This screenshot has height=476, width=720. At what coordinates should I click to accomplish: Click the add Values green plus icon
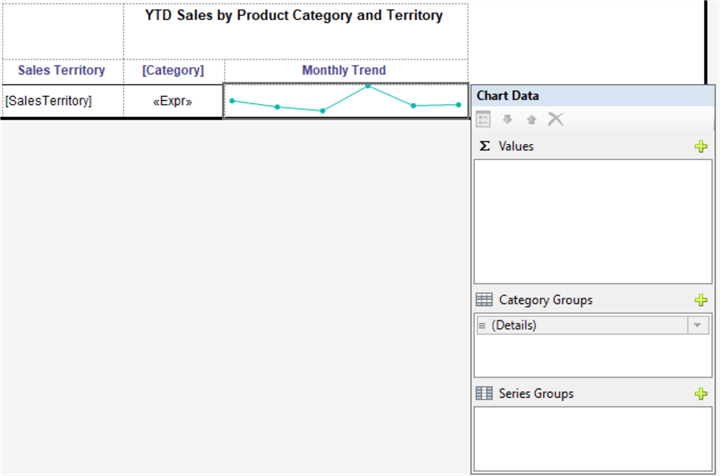point(701,147)
